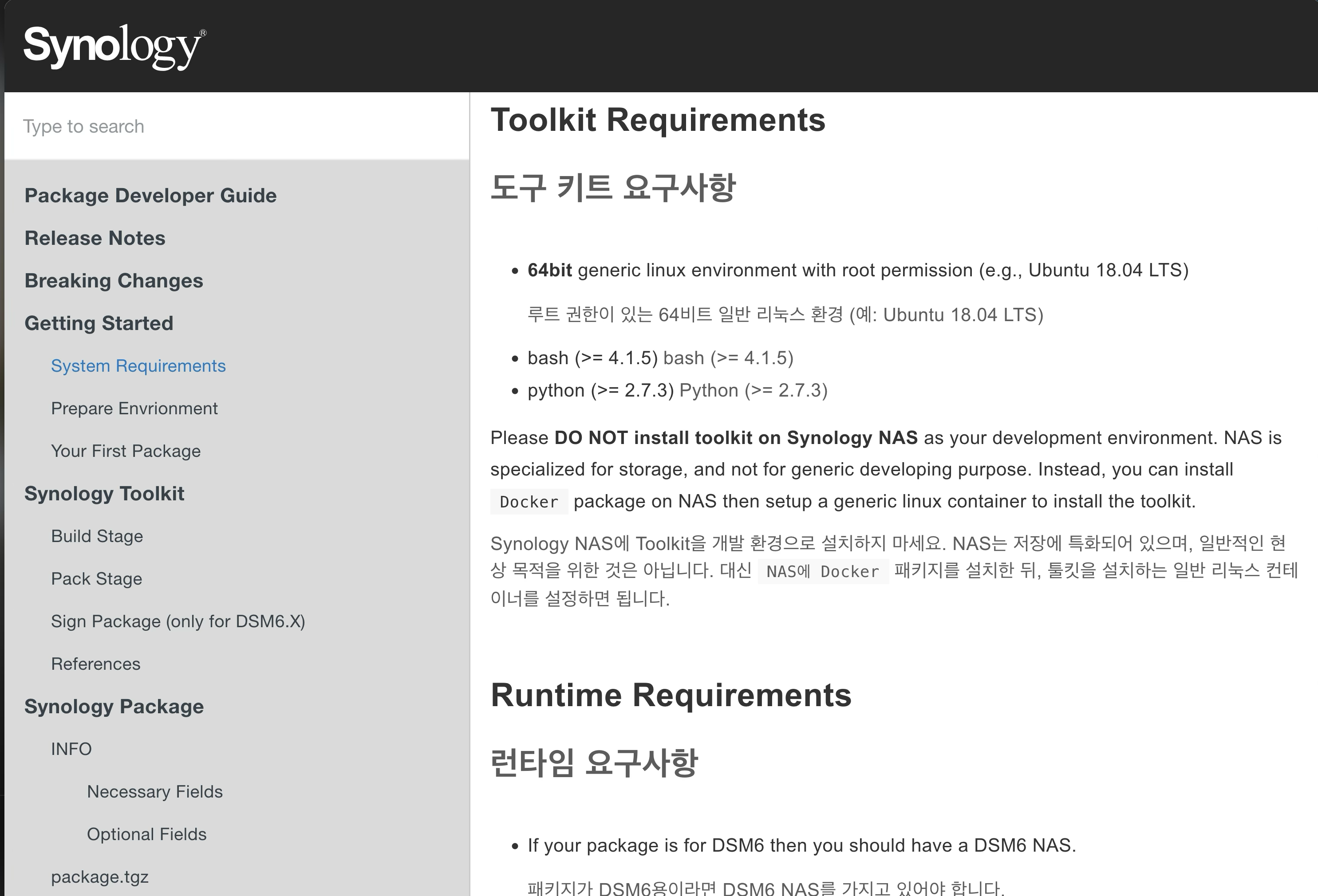Open the highlighted System Requirements page

click(x=138, y=365)
